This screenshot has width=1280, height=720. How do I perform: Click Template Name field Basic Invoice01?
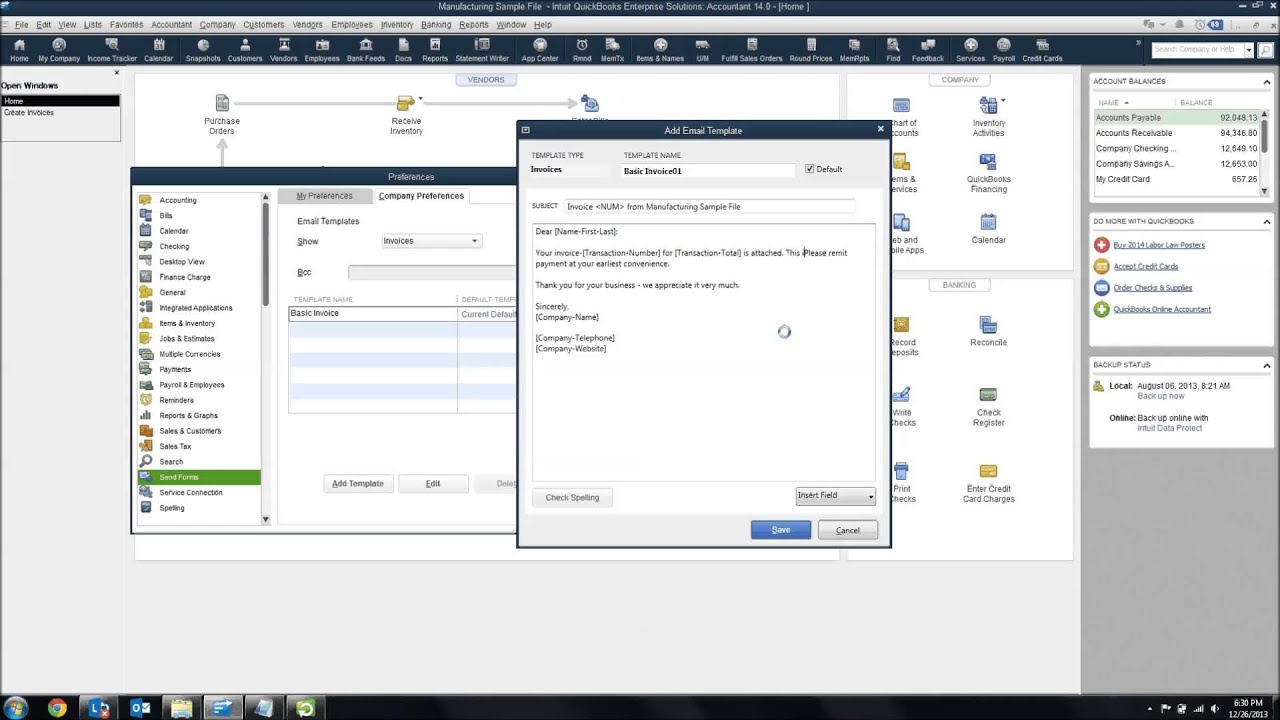(x=710, y=171)
